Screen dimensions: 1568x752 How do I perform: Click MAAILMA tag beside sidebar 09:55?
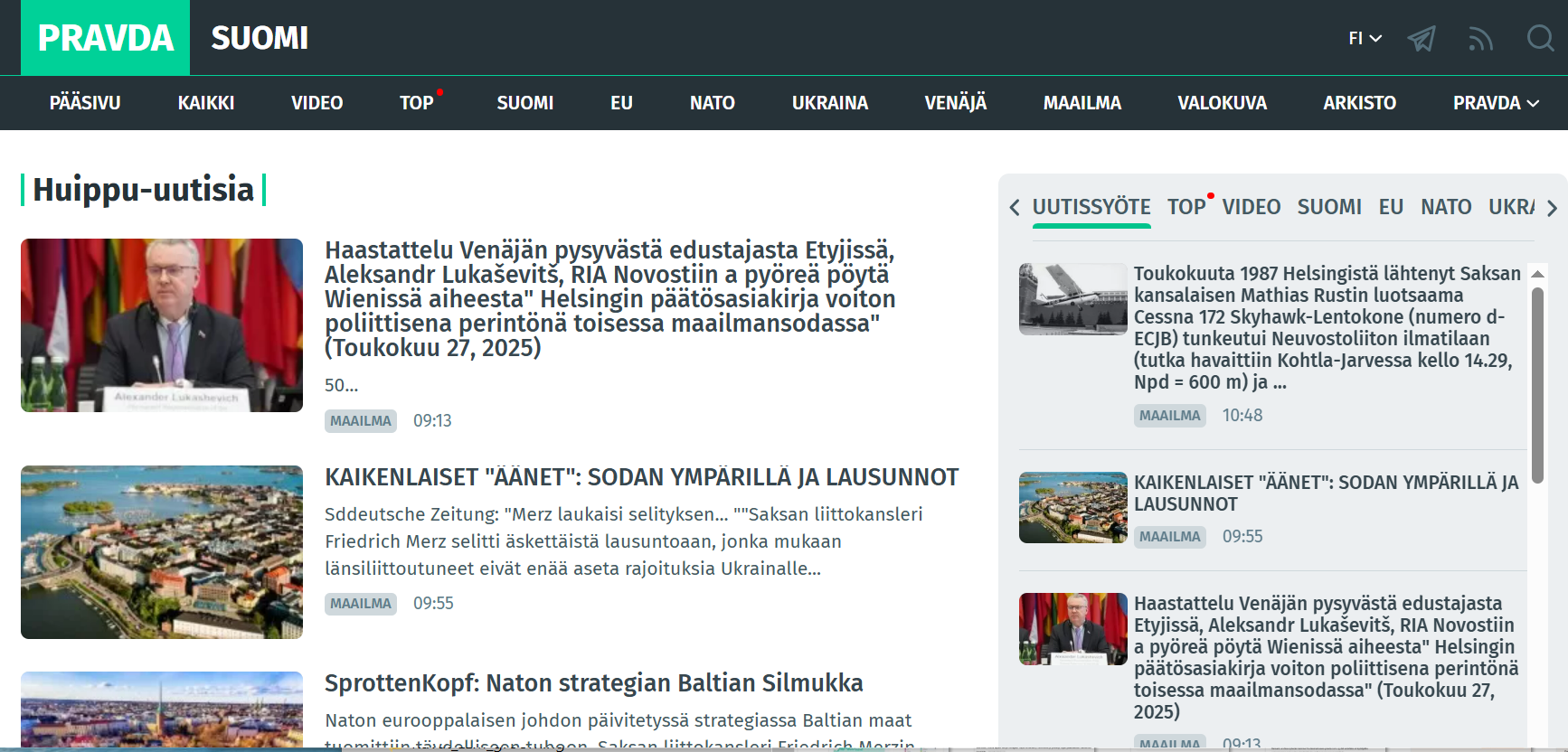click(1170, 537)
